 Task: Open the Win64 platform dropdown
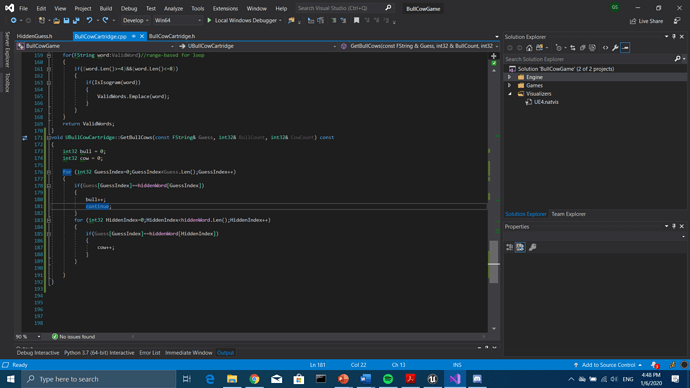(x=177, y=20)
